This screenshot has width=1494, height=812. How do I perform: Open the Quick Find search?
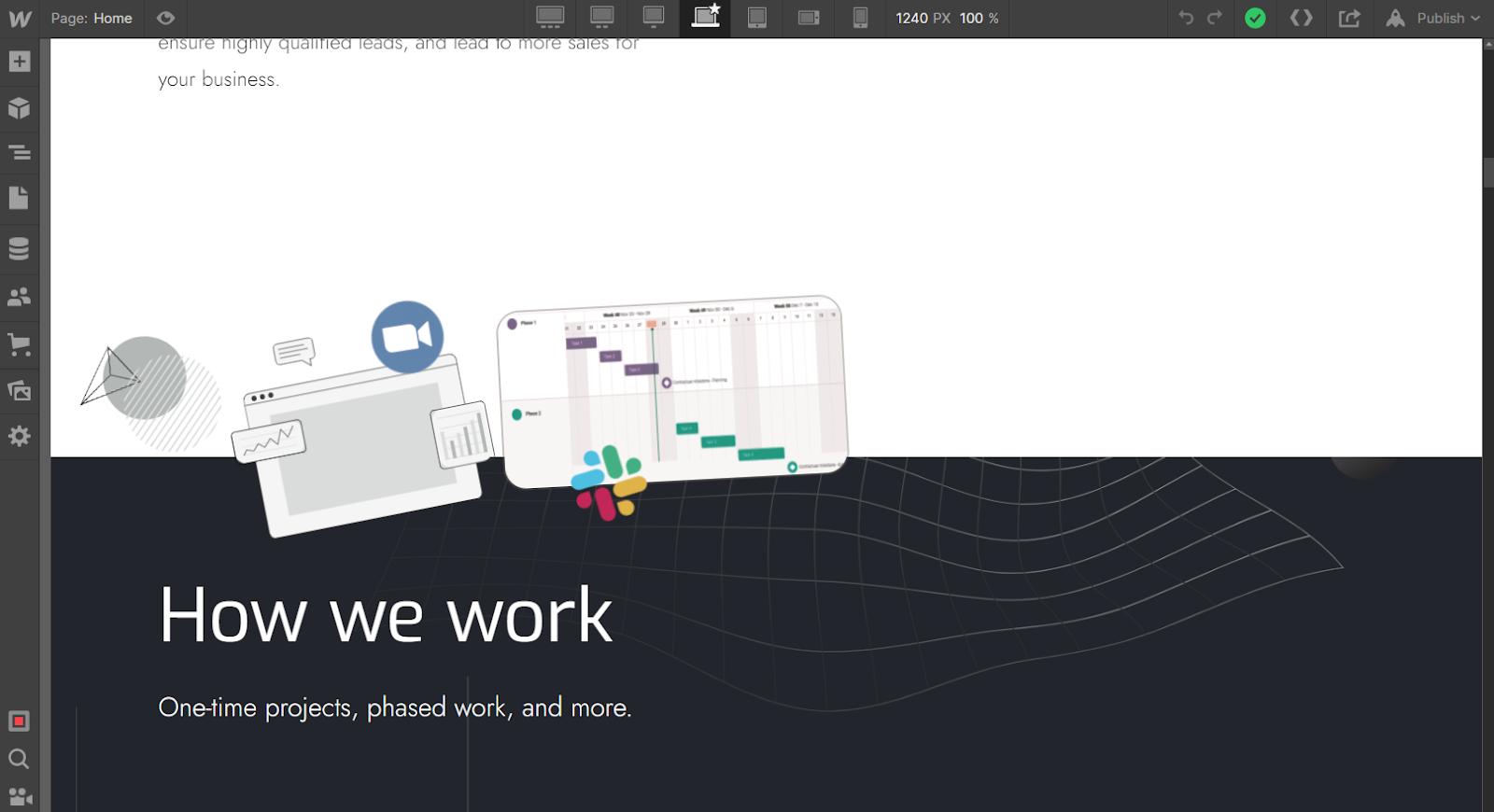pyautogui.click(x=20, y=759)
